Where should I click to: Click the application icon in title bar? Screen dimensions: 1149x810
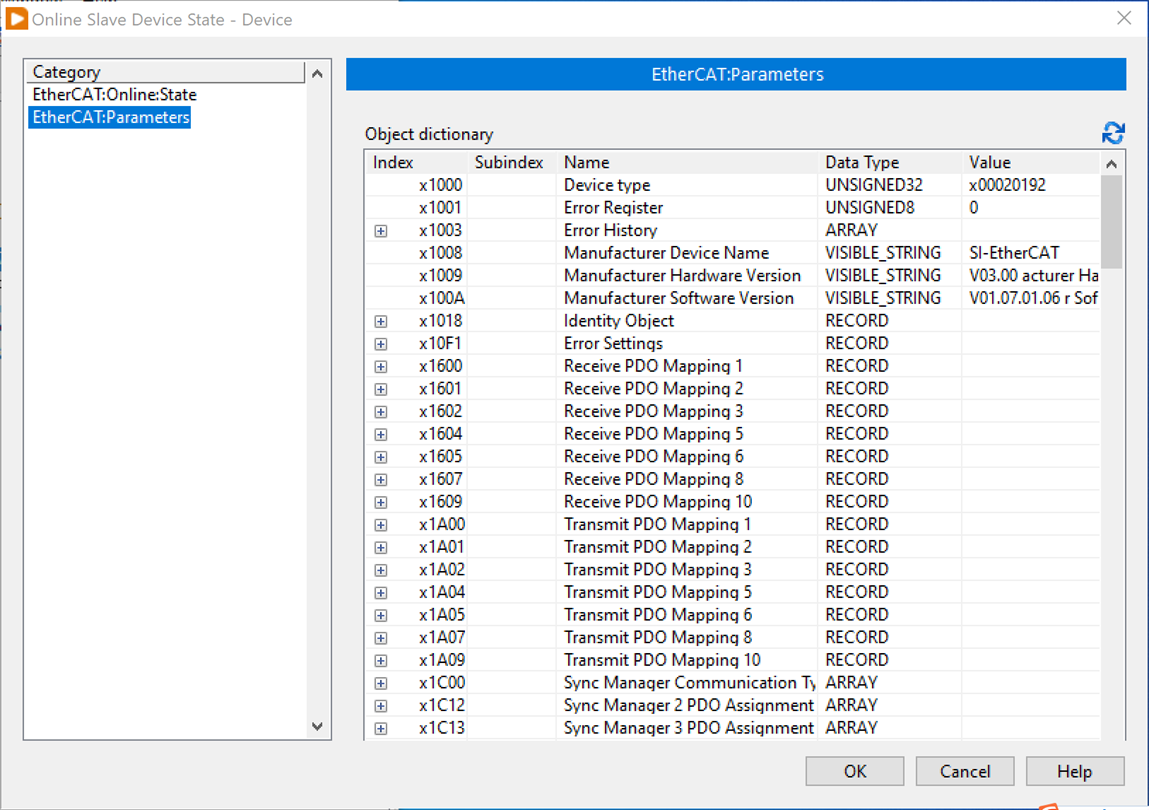point(16,19)
